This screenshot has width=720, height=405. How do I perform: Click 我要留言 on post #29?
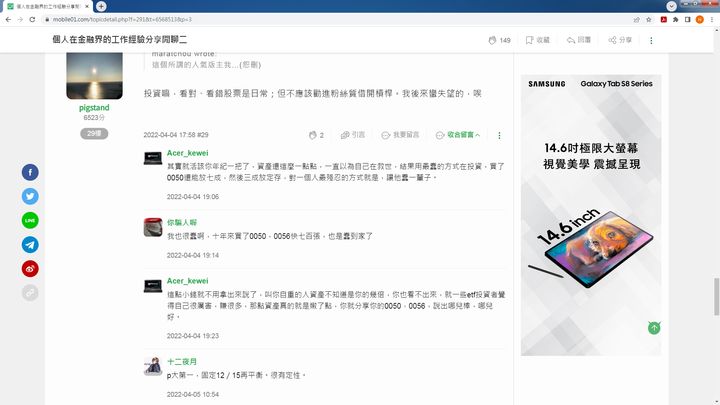[400, 135]
